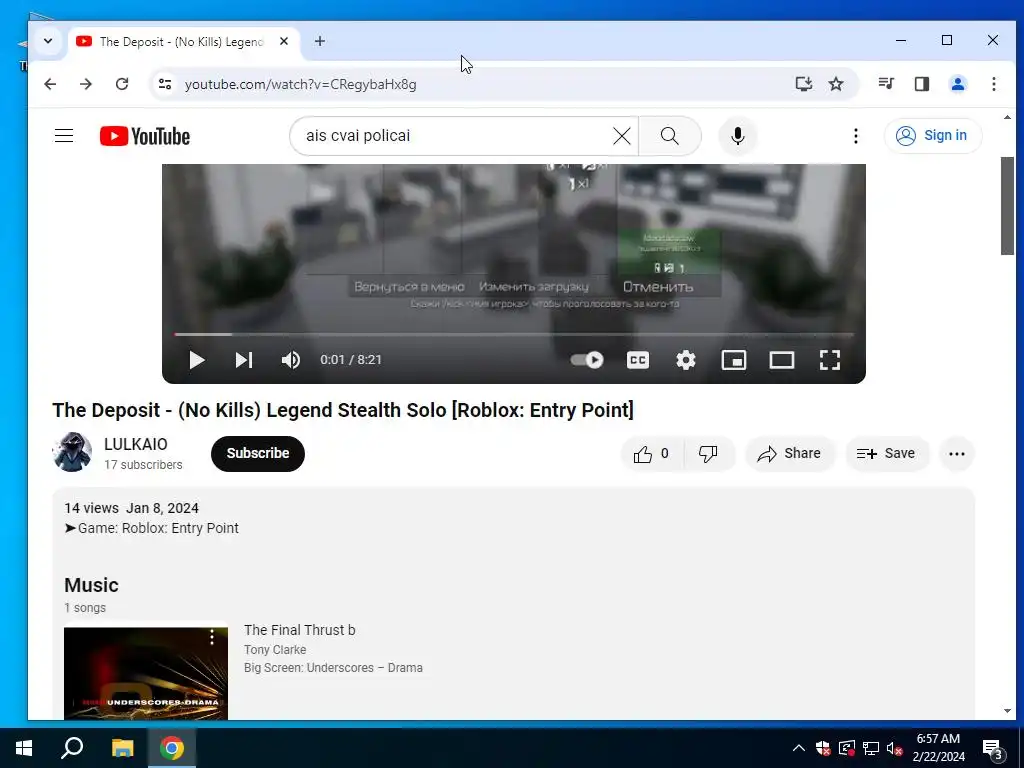The image size is (1024, 768).
Task: Close The Deposit tab
Action: coord(283,41)
